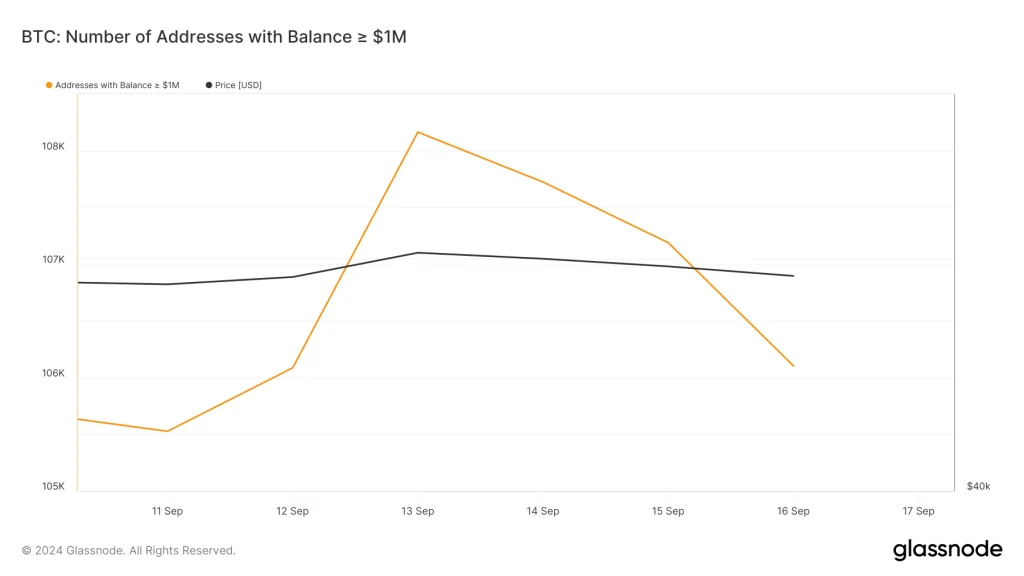The height and width of the screenshot is (576, 1024).
Task: Click the 17 Sep date label
Action: [918, 511]
